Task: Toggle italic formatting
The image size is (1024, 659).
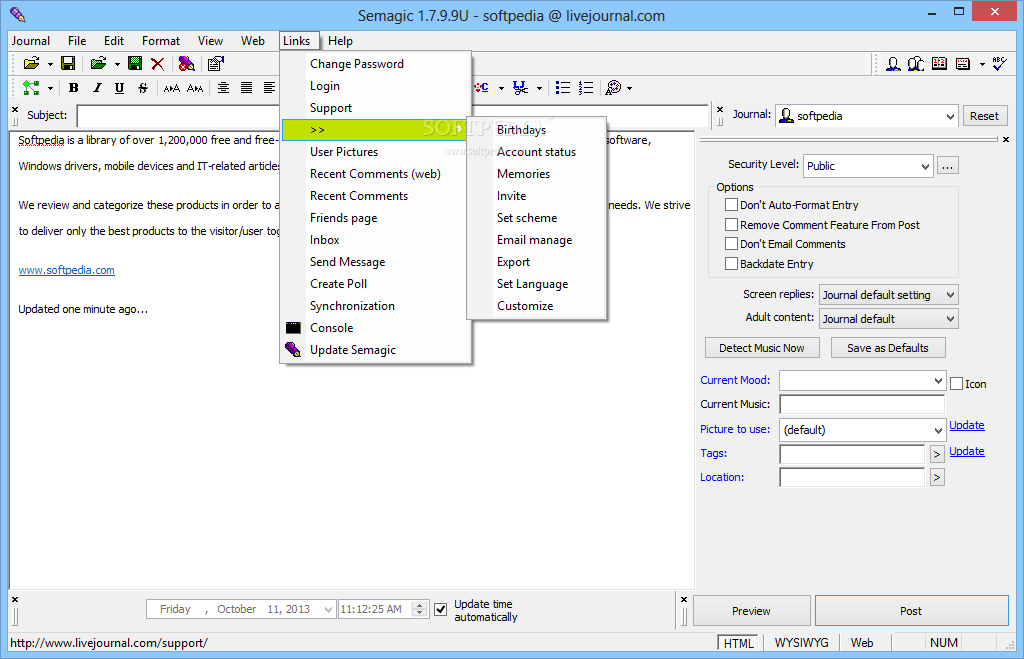Action: click(97, 88)
